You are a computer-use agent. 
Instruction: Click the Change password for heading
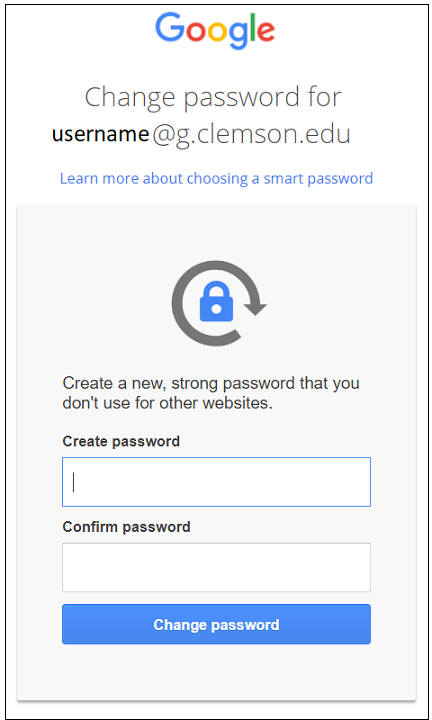tap(213, 98)
